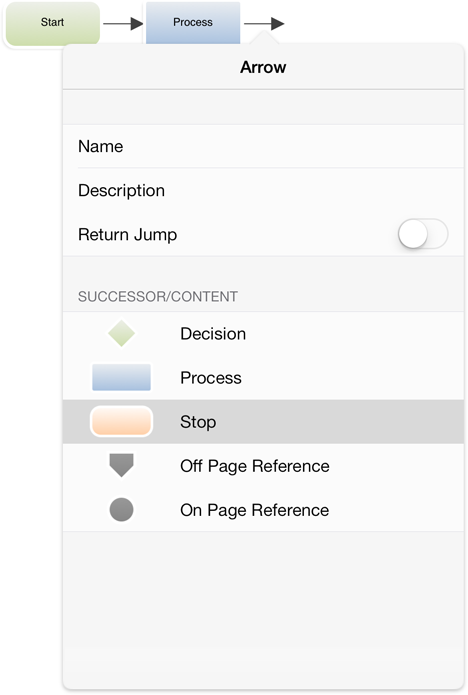Click the Return Jump label

tap(128, 234)
